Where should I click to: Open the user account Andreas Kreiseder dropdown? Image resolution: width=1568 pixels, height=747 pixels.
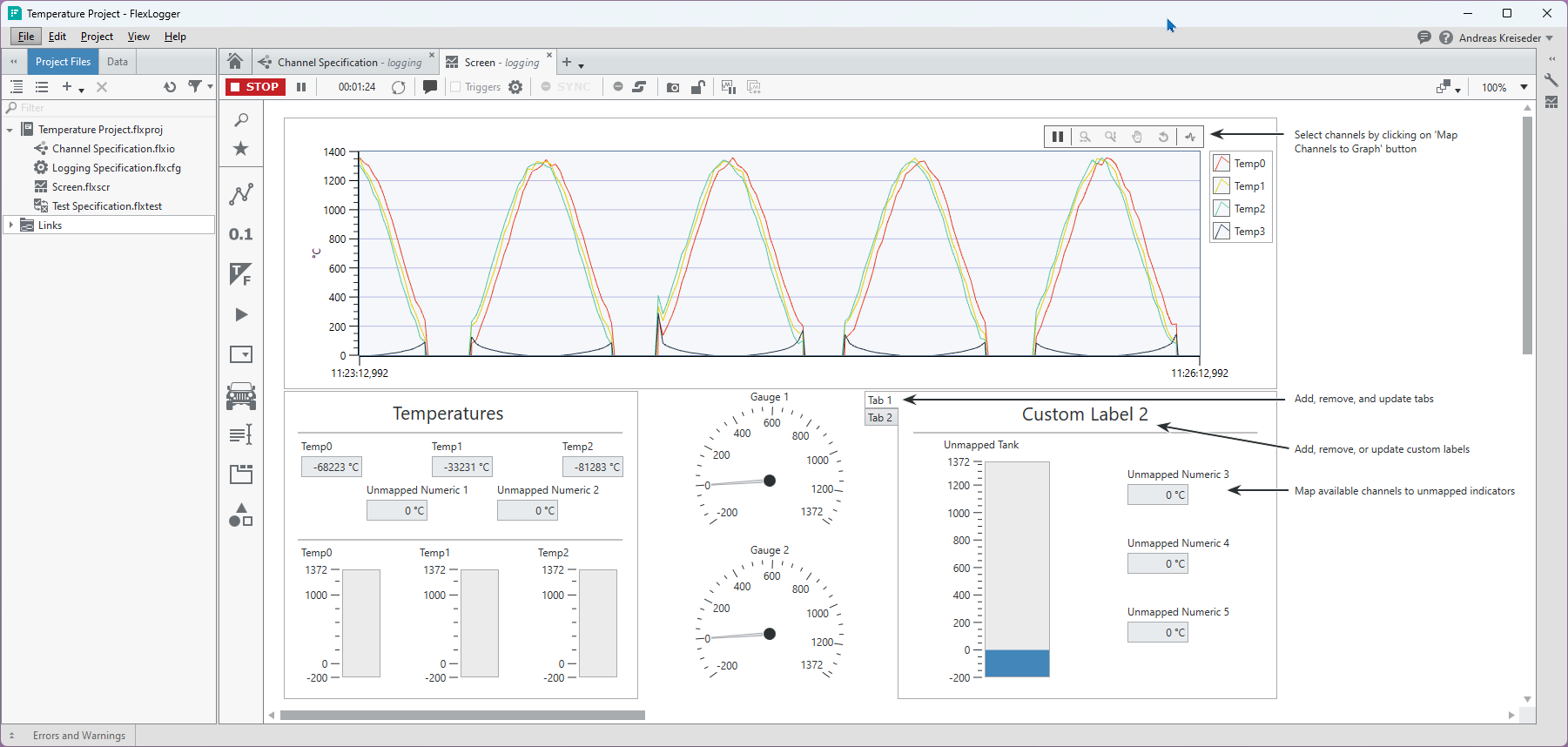pos(1506,37)
